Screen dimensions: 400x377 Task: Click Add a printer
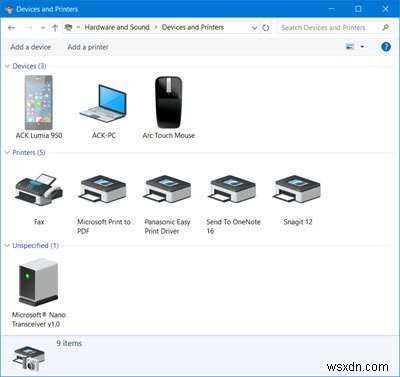point(88,47)
